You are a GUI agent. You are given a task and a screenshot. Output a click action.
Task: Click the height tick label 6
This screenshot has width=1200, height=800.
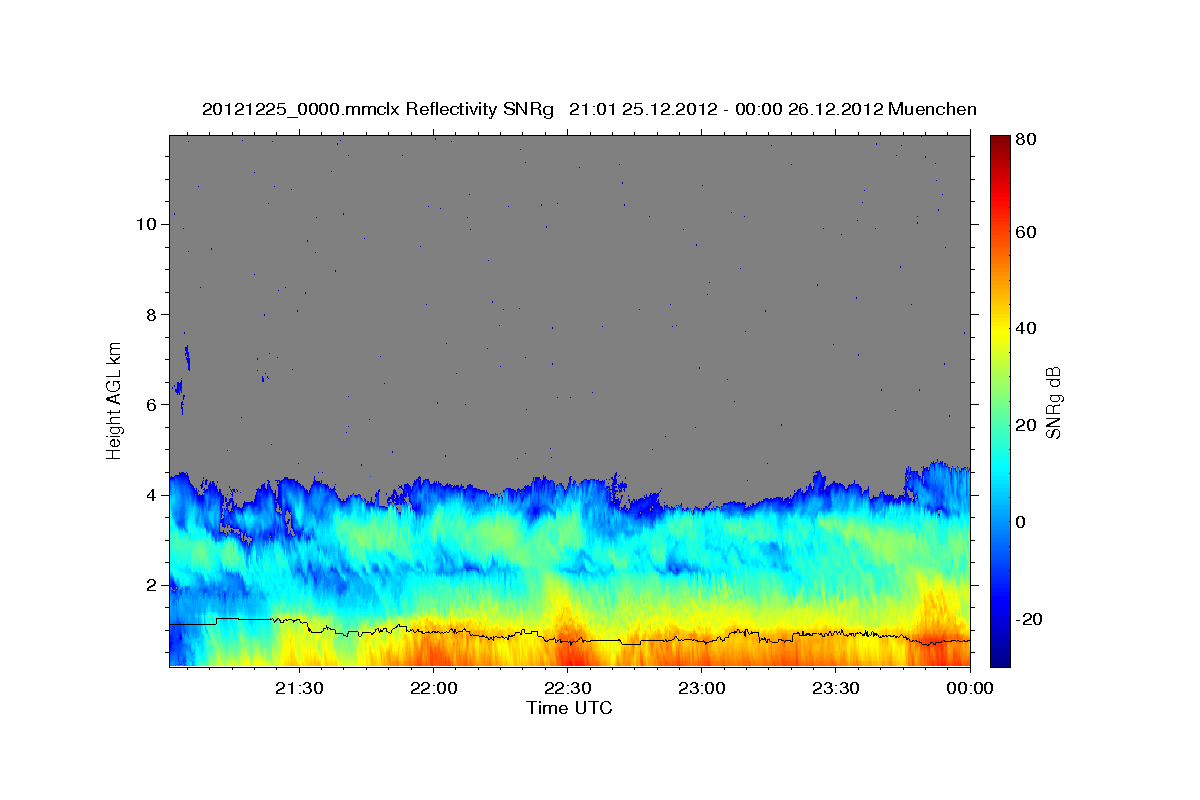[x=152, y=405]
